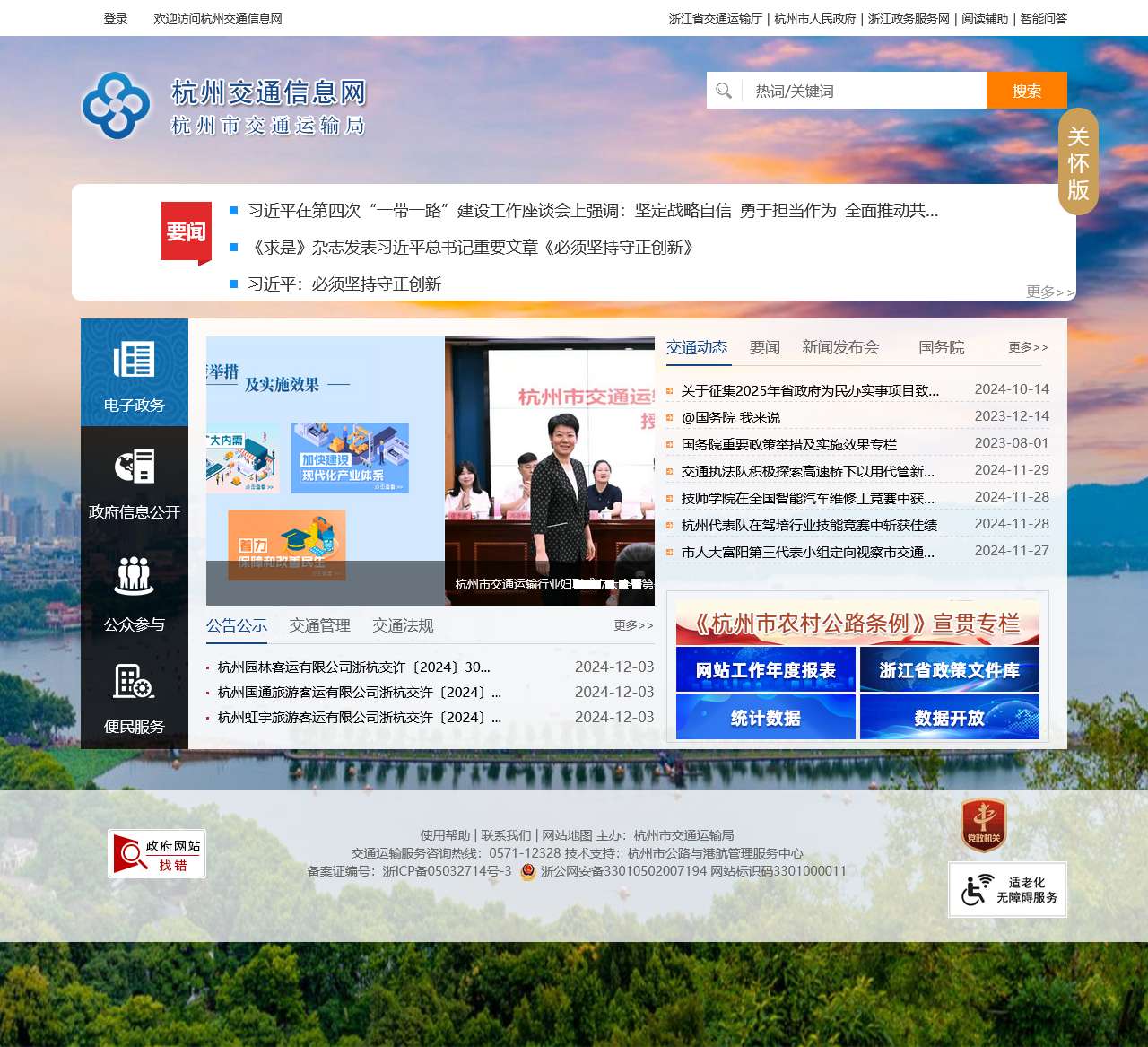Open 国务院重要政策举措及实施效果专栏 item
Screen dimensions: 1148x1047
789,444
